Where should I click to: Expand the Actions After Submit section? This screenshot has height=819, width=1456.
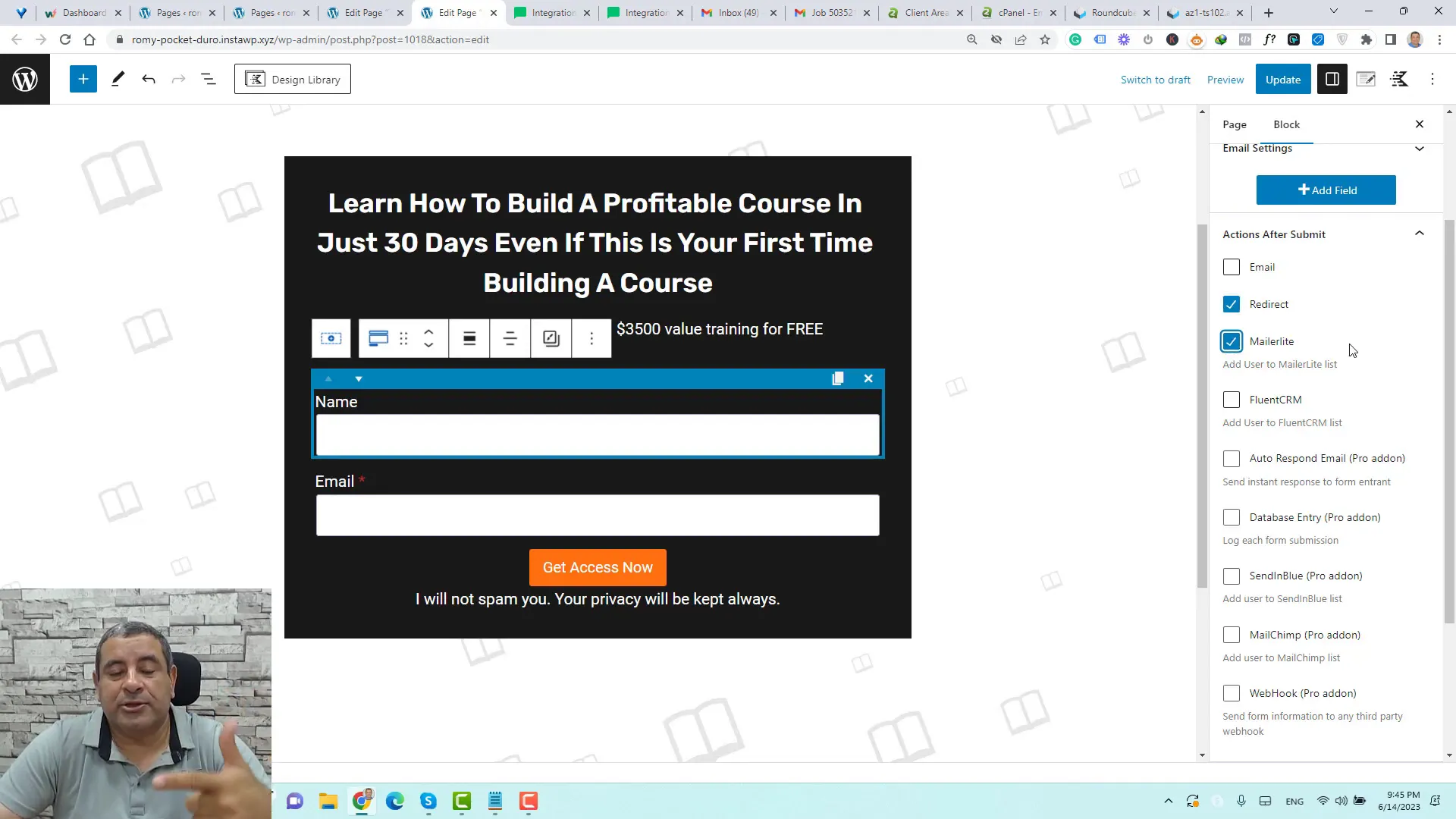[1420, 233]
